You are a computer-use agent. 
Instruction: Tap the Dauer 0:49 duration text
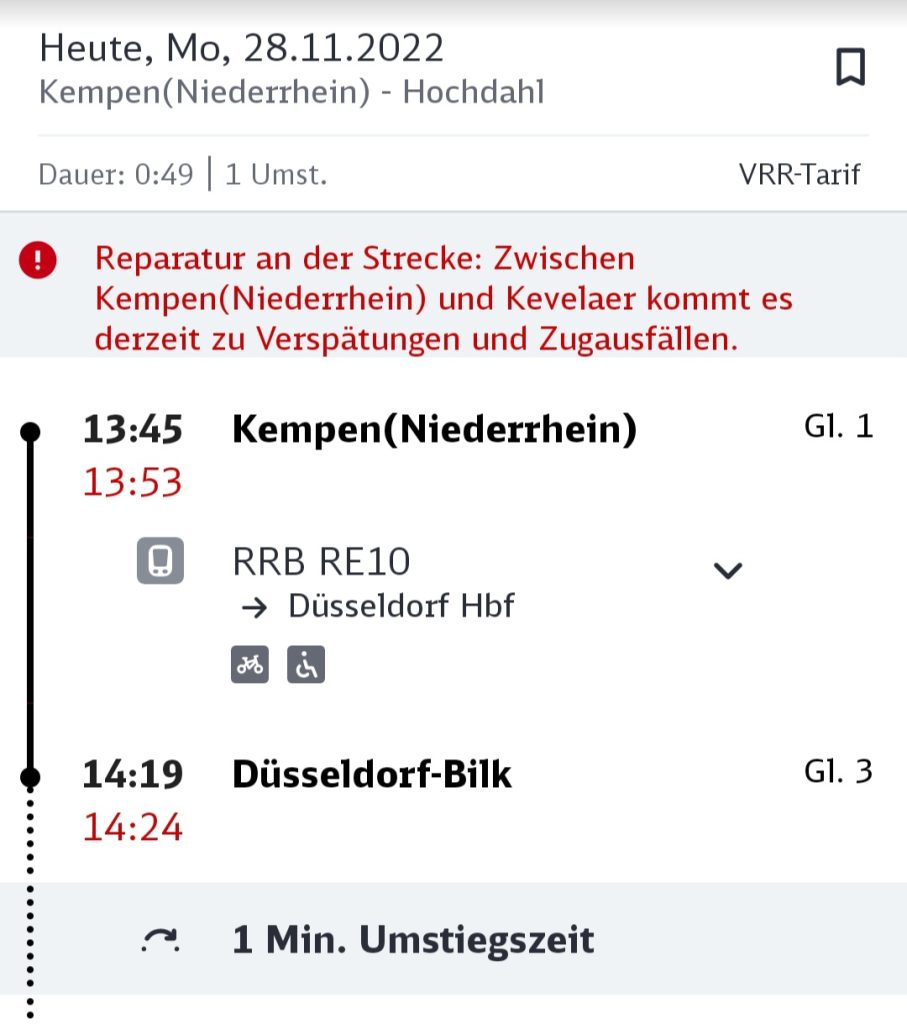[x=116, y=175]
